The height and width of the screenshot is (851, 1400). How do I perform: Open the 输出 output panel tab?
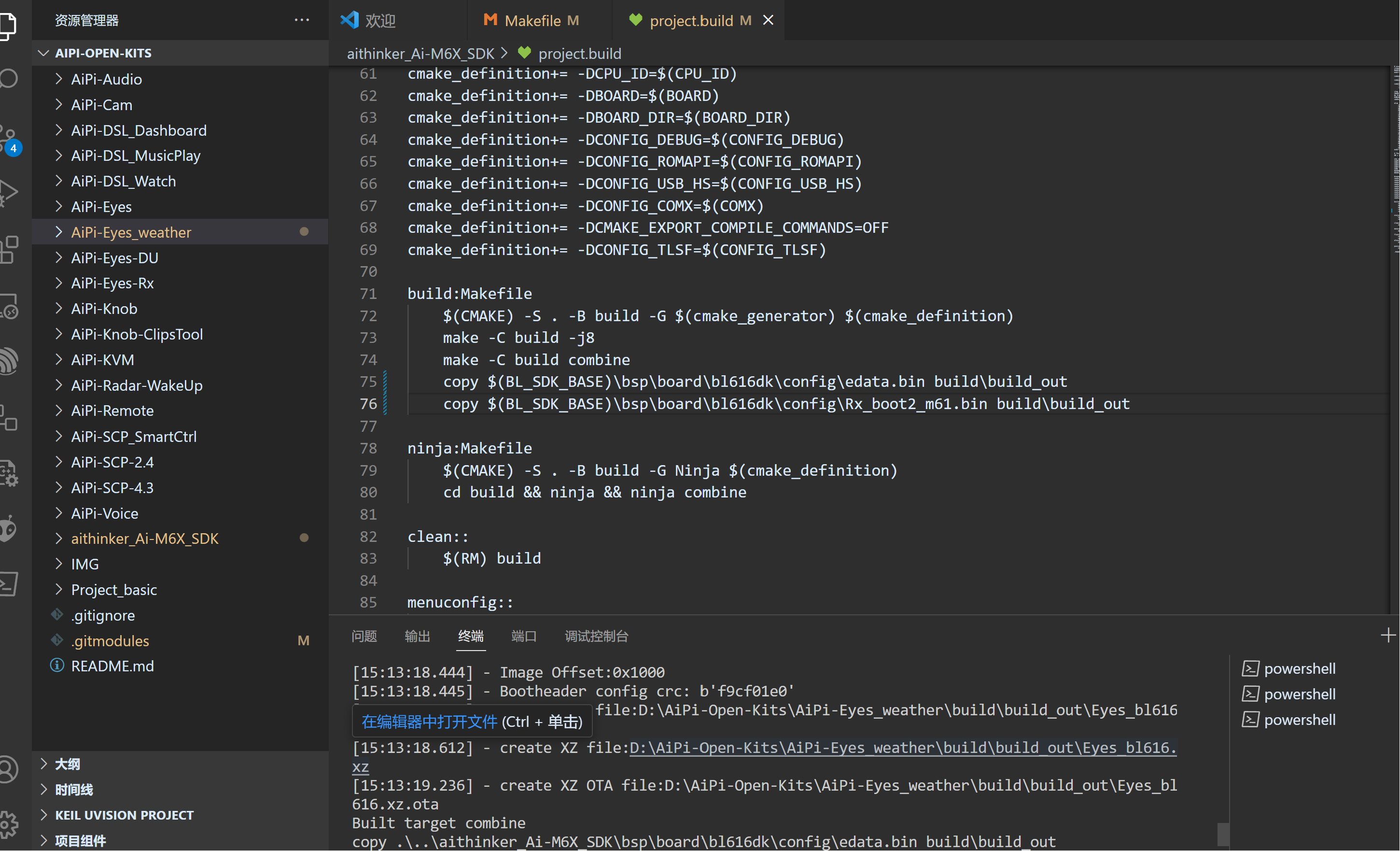pos(417,636)
